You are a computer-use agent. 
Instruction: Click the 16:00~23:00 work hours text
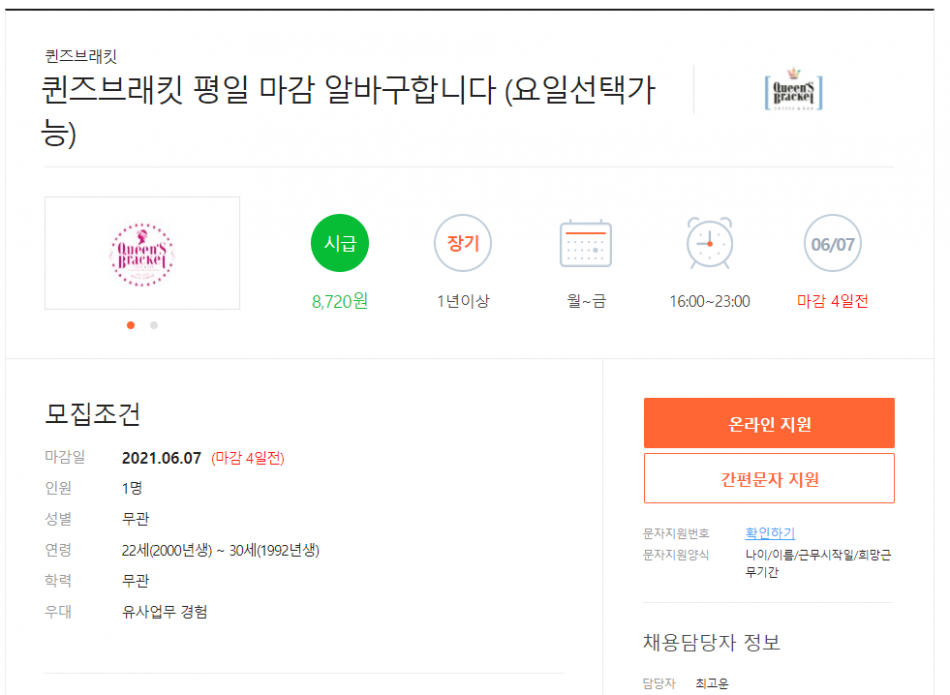point(709,301)
